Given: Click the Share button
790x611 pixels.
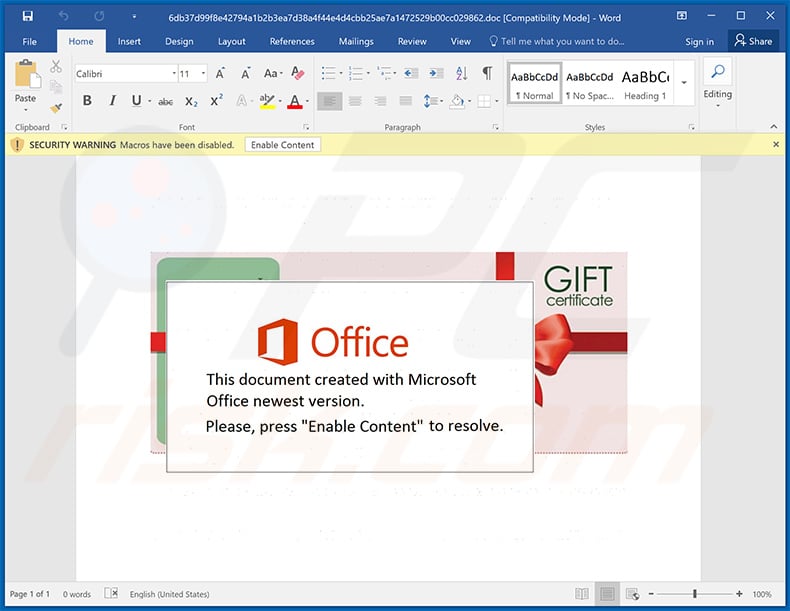Looking at the screenshot, I should coord(754,41).
